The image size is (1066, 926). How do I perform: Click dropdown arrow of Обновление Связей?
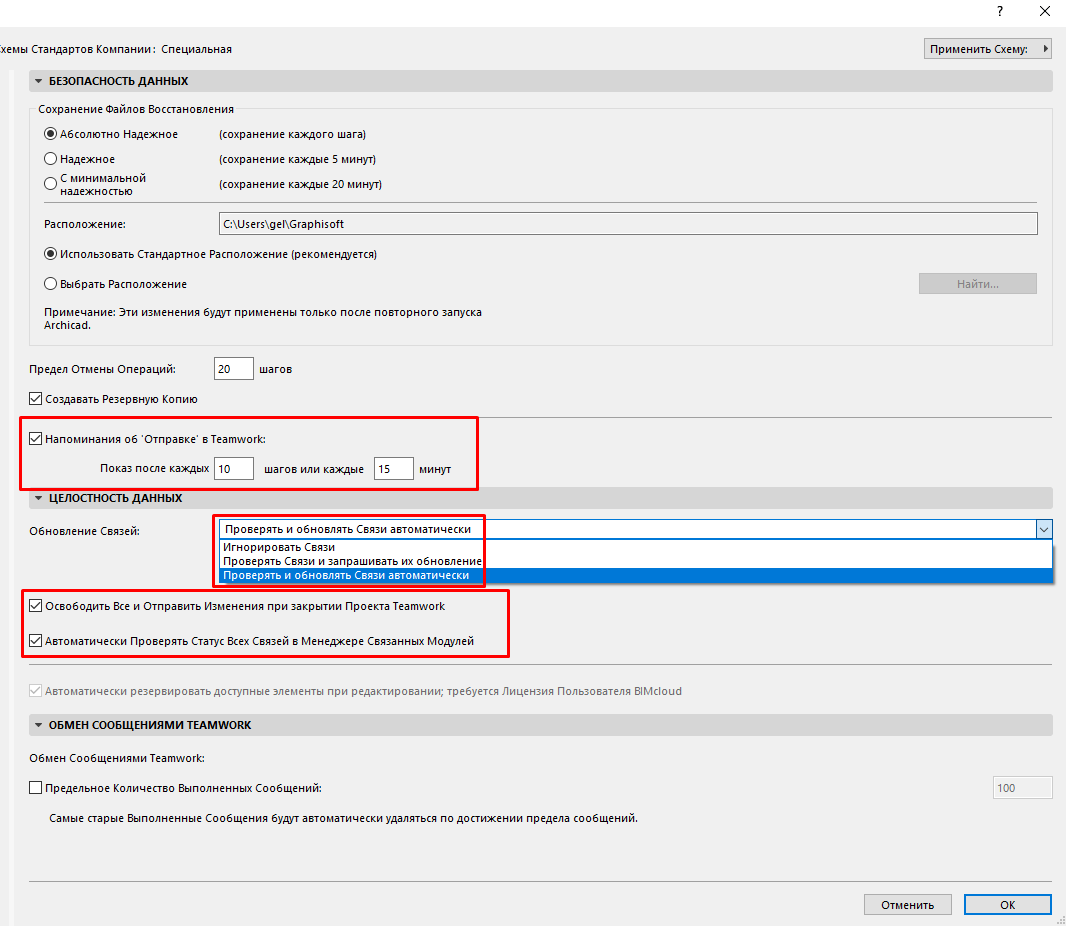click(1043, 530)
